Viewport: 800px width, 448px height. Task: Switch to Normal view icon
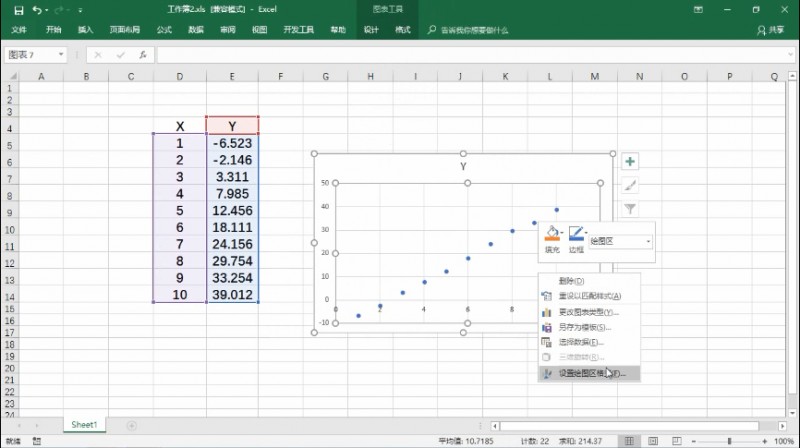pyautogui.click(x=630, y=441)
